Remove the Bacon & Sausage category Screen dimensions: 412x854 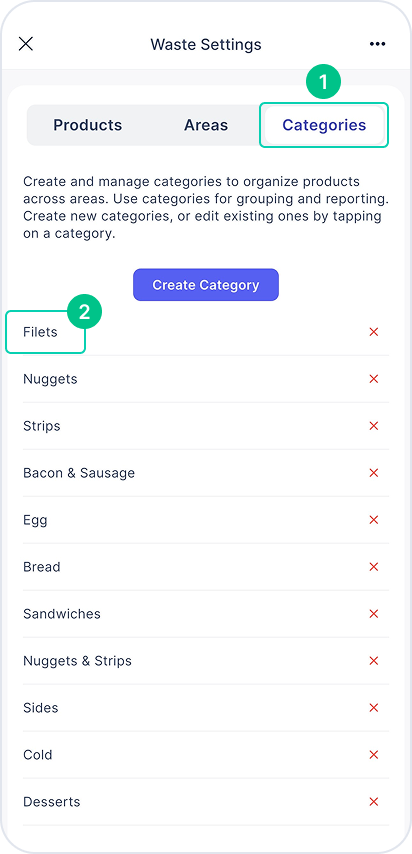click(x=374, y=473)
